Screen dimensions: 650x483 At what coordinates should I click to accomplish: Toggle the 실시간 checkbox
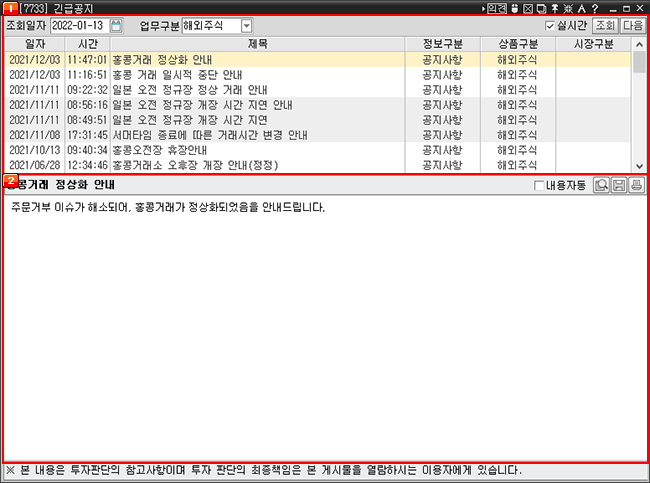pos(549,25)
